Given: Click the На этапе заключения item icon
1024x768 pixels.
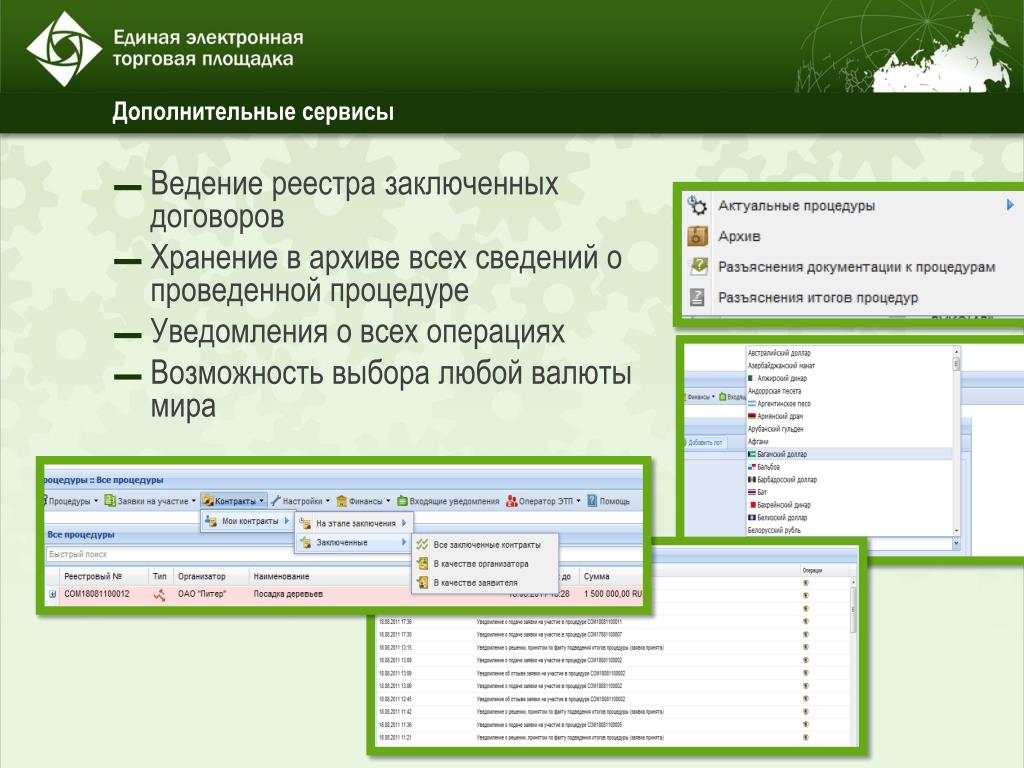Looking at the screenshot, I should (304, 523).
